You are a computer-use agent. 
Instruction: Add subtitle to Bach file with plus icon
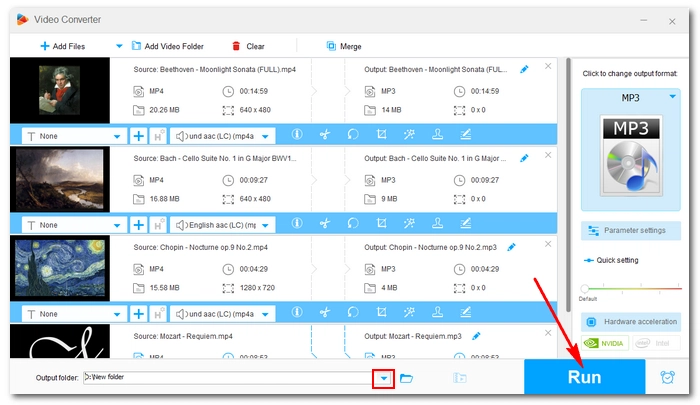click(138, 225)
